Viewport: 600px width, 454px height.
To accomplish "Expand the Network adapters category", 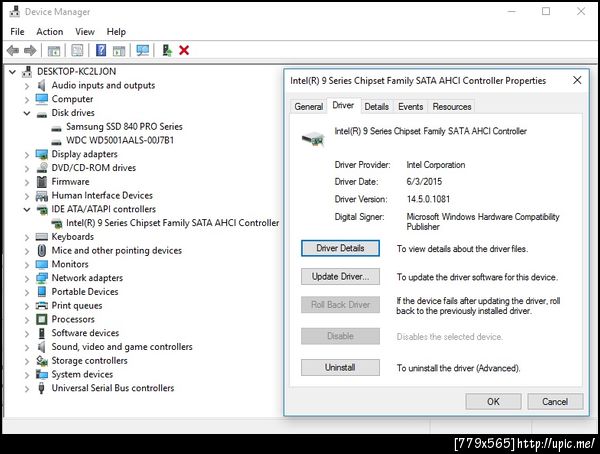I will (x=27, y=279).
